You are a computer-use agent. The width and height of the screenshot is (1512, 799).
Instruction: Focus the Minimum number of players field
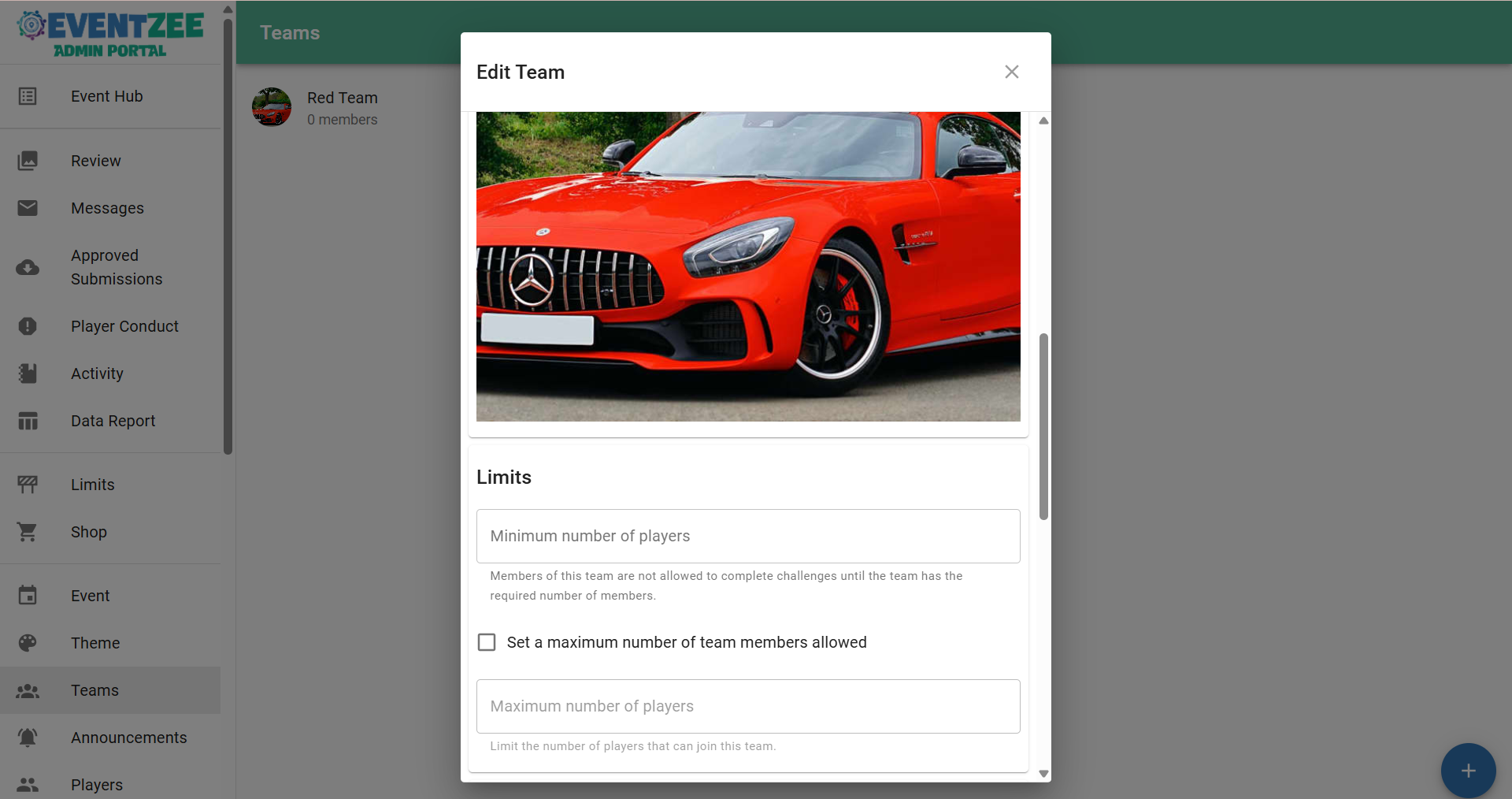[748, 536]
